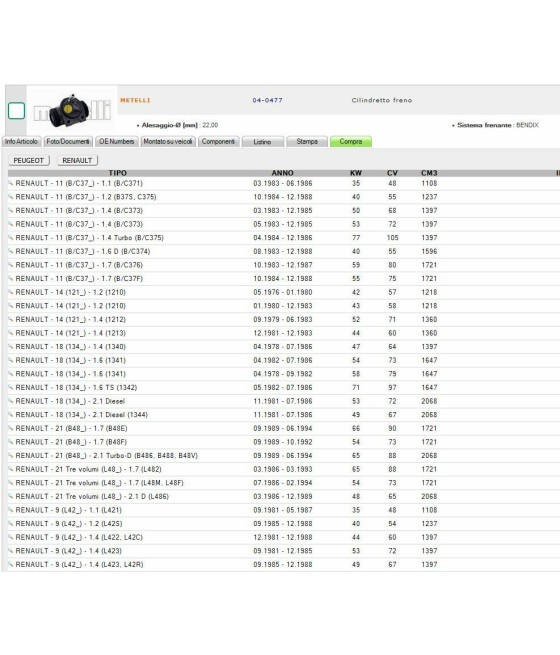This screenshot has height=655, width=560.
Task: Click detail icon beside Renault 9 1.1 (L421)
Action: point(11,510)
